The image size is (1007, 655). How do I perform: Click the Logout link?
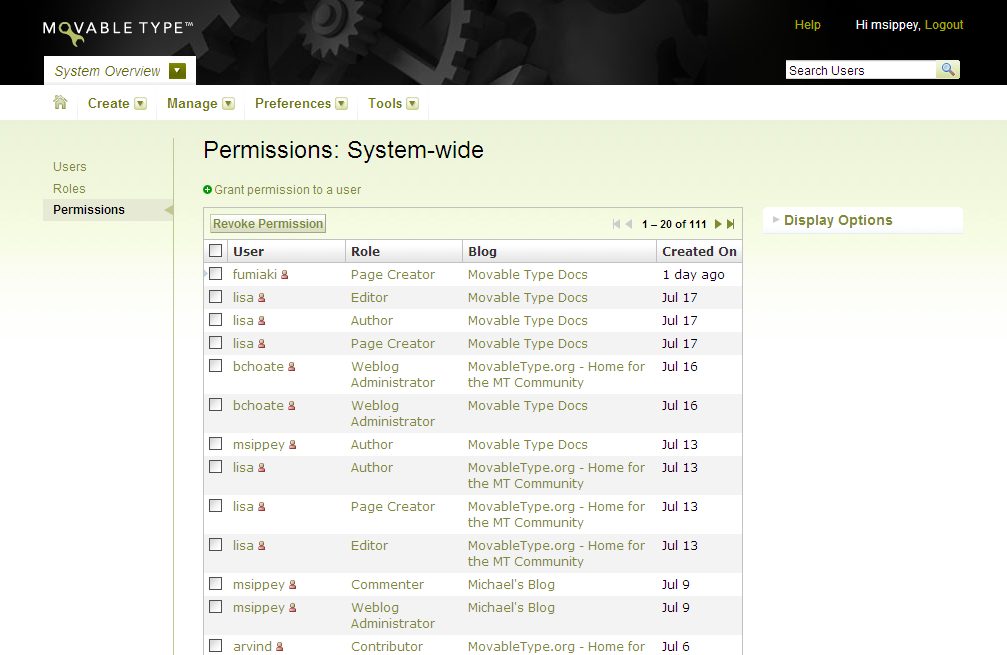(943, 25)
